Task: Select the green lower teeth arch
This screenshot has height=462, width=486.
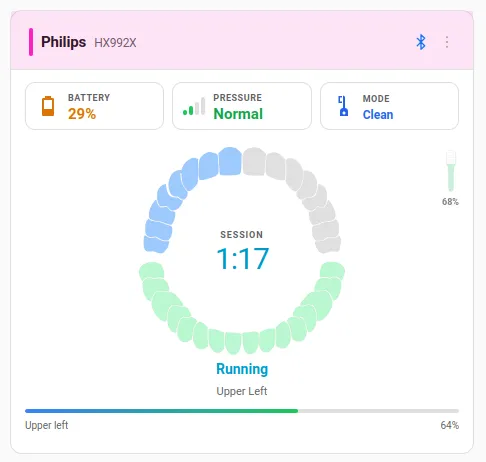Action: [x=242, y=310]
